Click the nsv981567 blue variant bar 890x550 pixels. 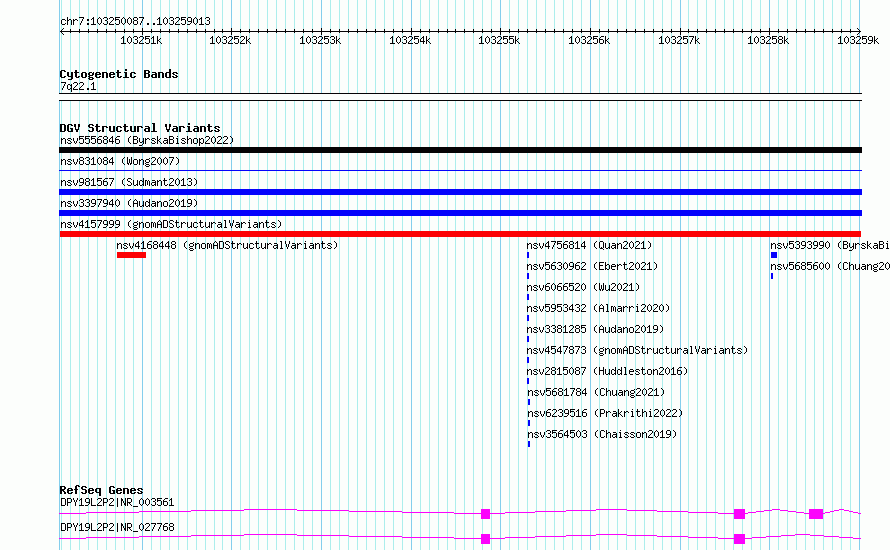click(460, 192)
